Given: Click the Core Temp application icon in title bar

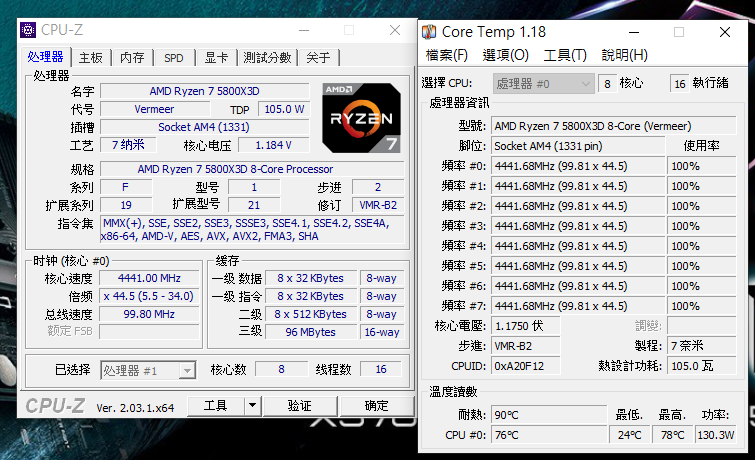Looking at the screenshot, I should point(429,32).
